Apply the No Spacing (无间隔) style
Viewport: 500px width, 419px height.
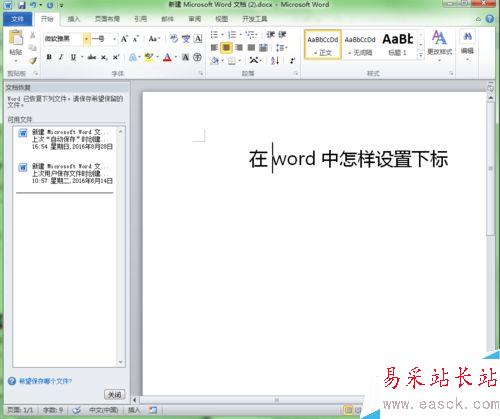pos(360,45)
